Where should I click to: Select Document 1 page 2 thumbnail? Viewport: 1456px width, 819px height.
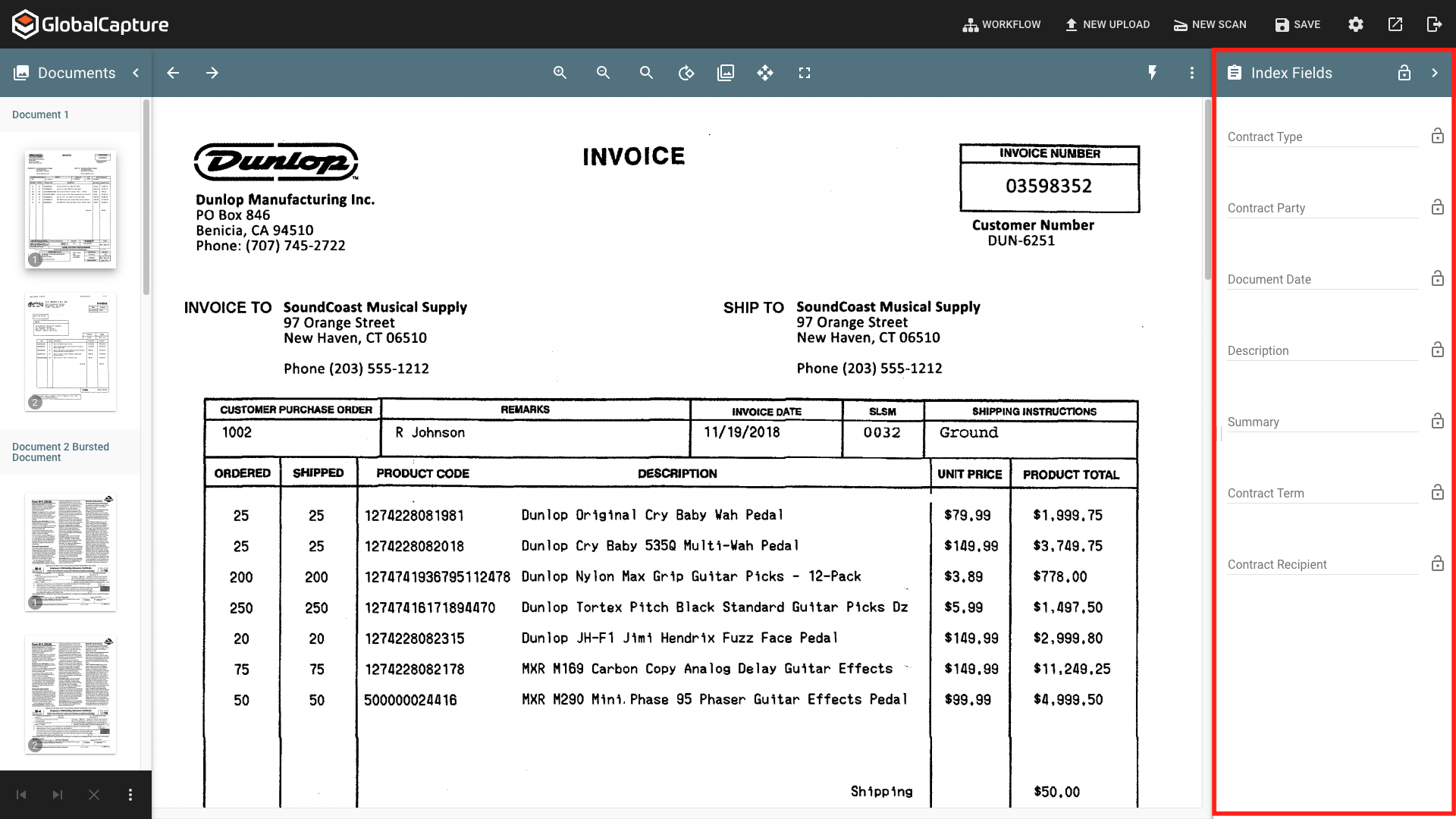[x=71, y=352]
